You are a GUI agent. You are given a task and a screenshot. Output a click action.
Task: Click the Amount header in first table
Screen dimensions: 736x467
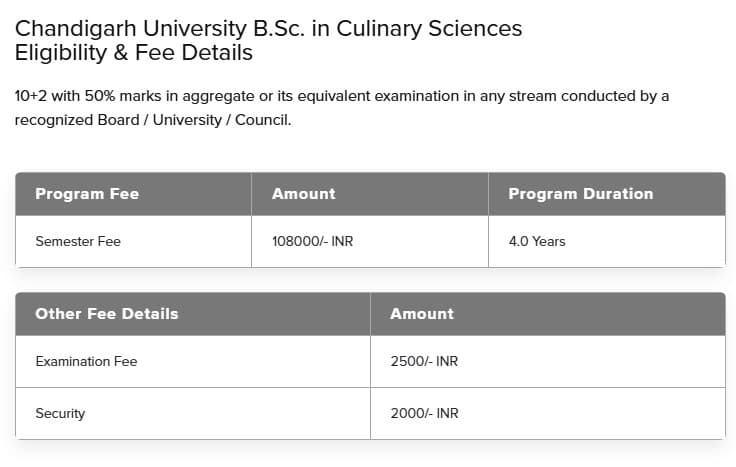point(304,194)
